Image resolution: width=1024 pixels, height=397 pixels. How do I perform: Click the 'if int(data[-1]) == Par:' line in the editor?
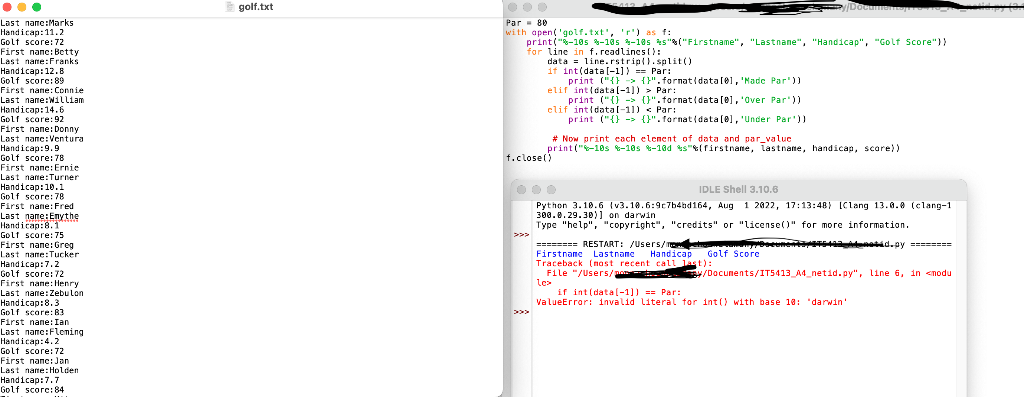(609, 71)
